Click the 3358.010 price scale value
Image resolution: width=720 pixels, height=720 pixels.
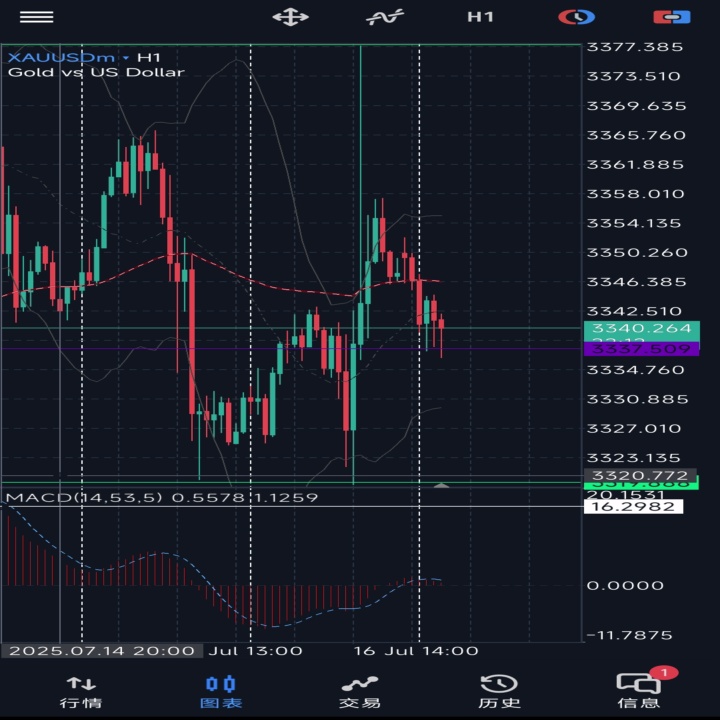636,194
